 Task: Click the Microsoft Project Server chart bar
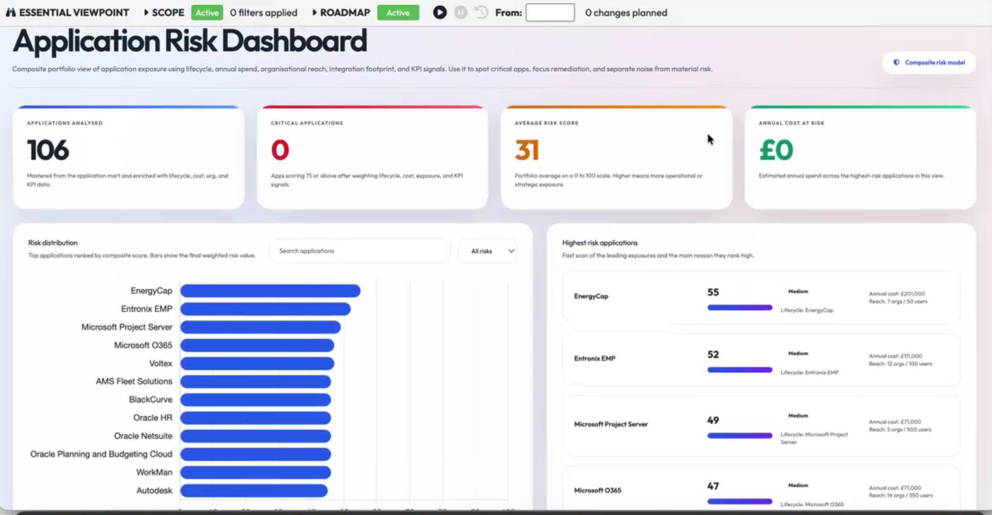261,327
